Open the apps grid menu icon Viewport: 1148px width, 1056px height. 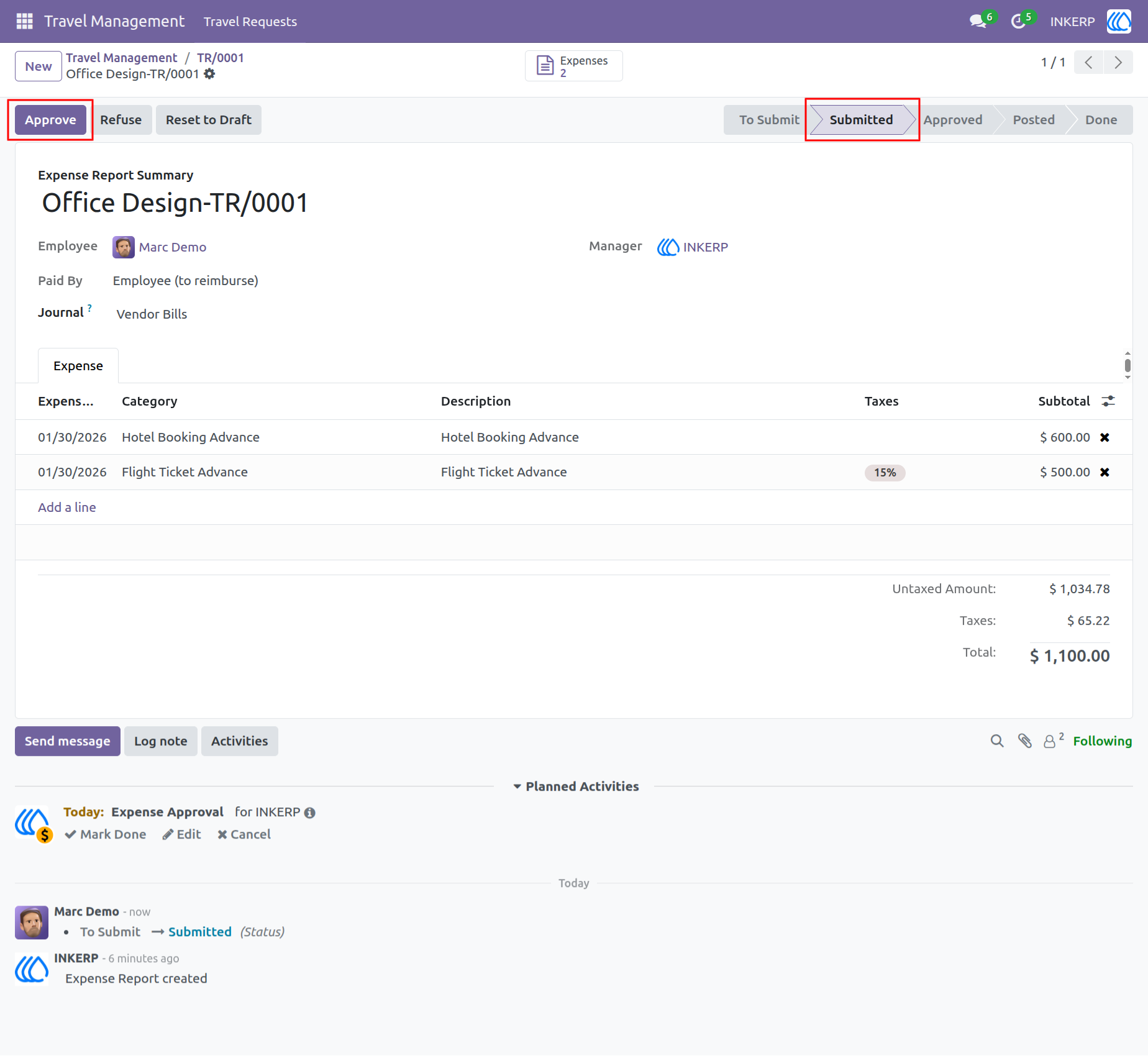click(x=24, y=21)
